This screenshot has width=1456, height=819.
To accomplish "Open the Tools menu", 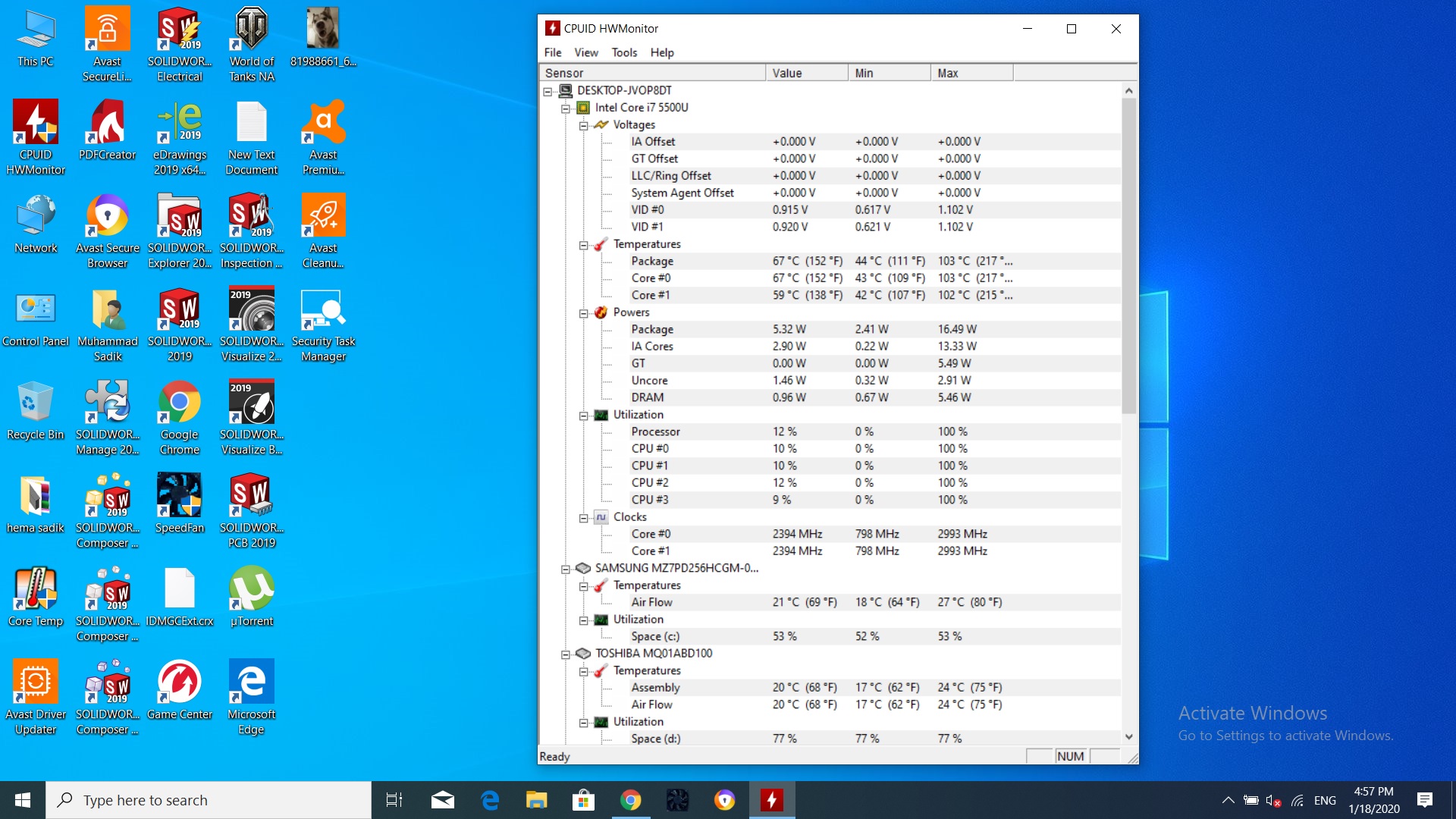I will coord(624,52).
